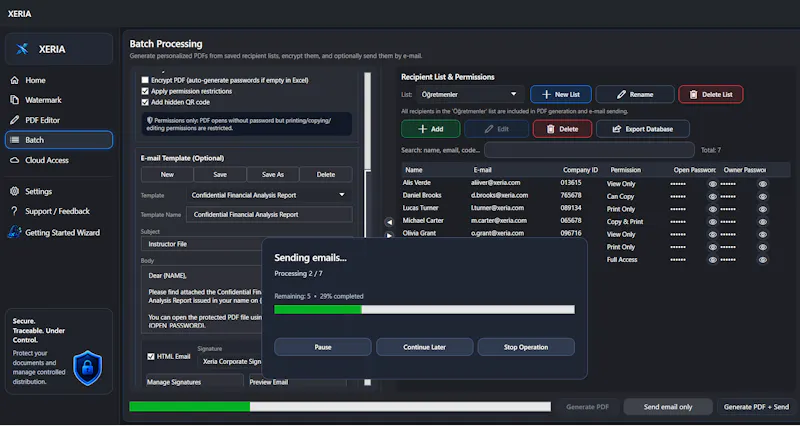Click the left-pointing panel collapse arrow
Image resolution: width=800 pixels, height=426 pixels.
point(389,222)
